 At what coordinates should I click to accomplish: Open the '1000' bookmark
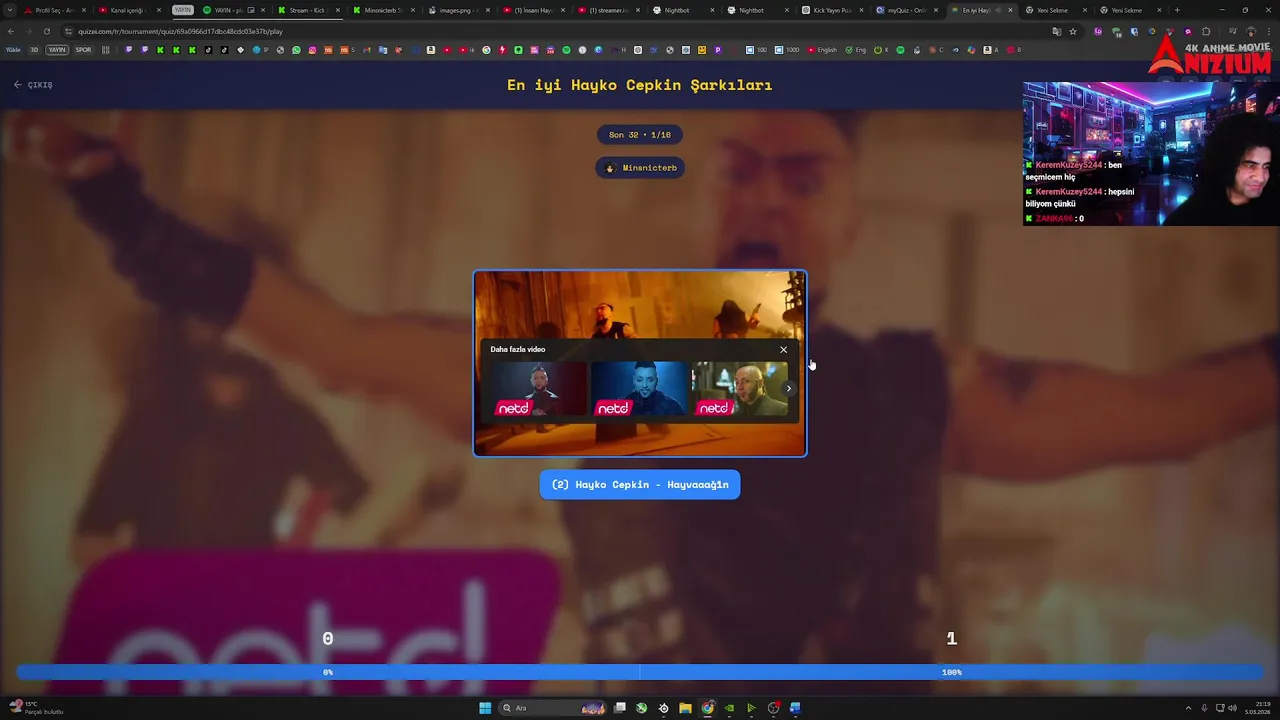pyautogui.click(x=789, y=50)
